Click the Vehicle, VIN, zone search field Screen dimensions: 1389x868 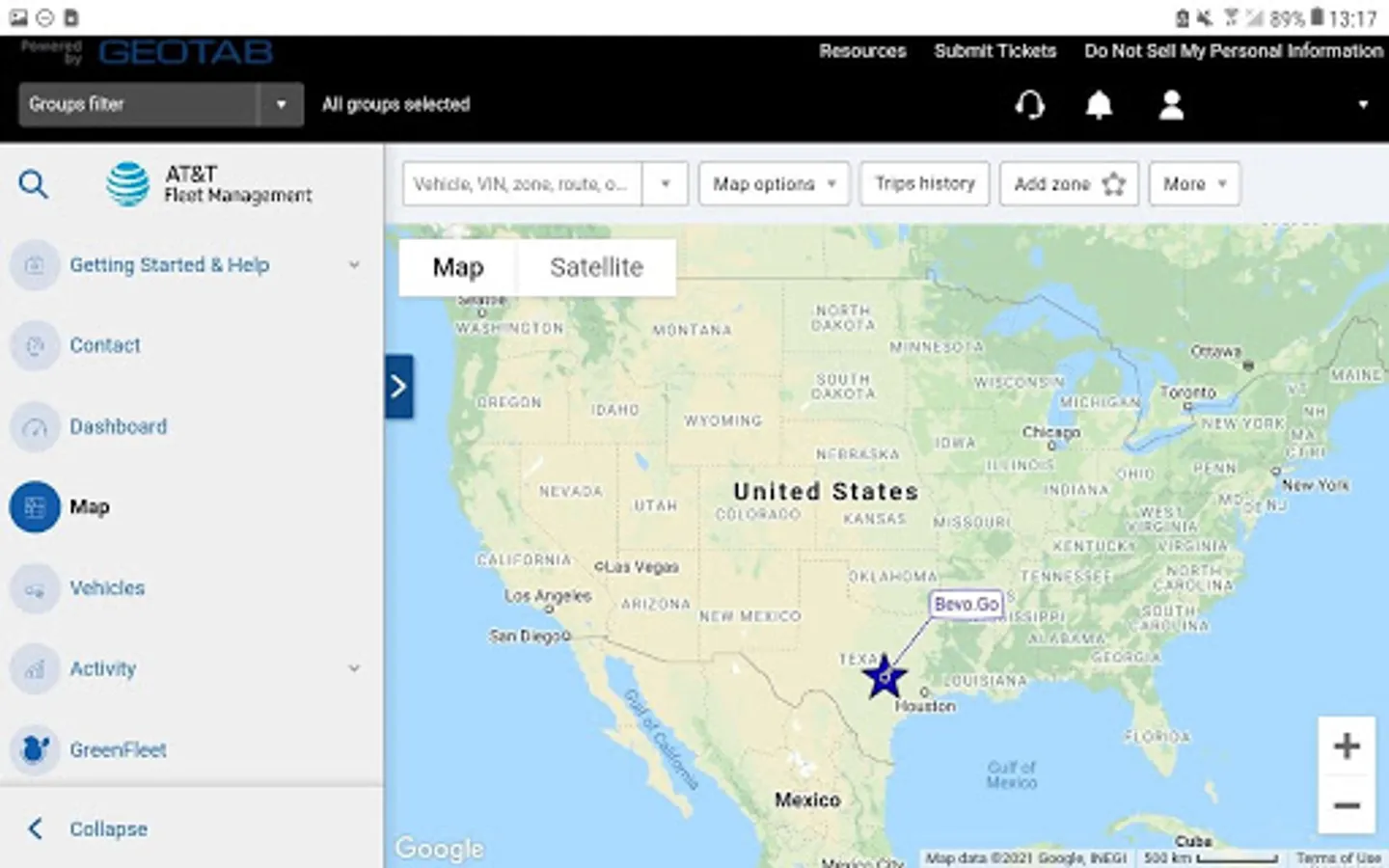coord(522,183)
